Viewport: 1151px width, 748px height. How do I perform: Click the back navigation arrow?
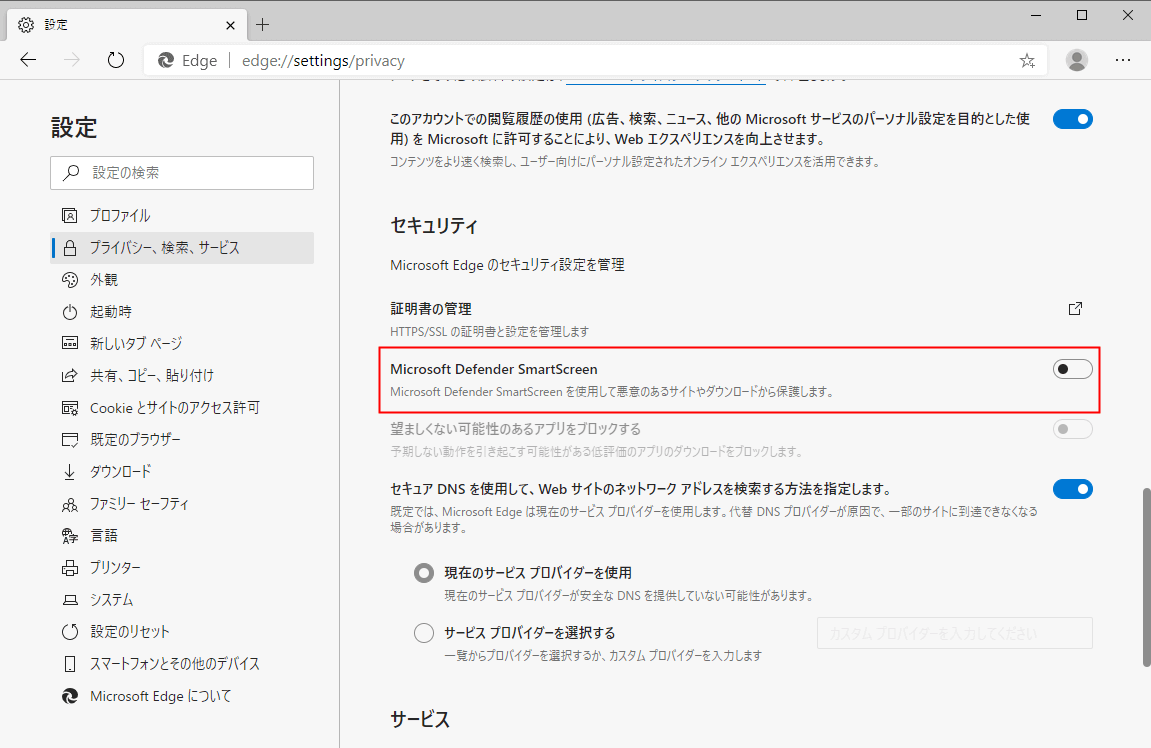point(28,60)
